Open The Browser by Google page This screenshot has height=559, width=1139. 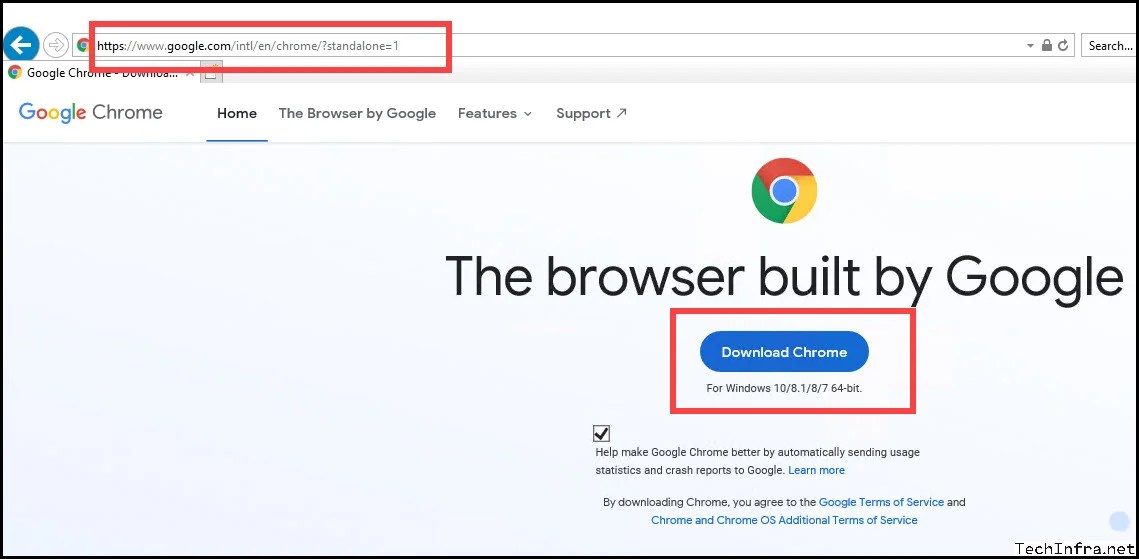pyautogui.click(x=357, y=113)
